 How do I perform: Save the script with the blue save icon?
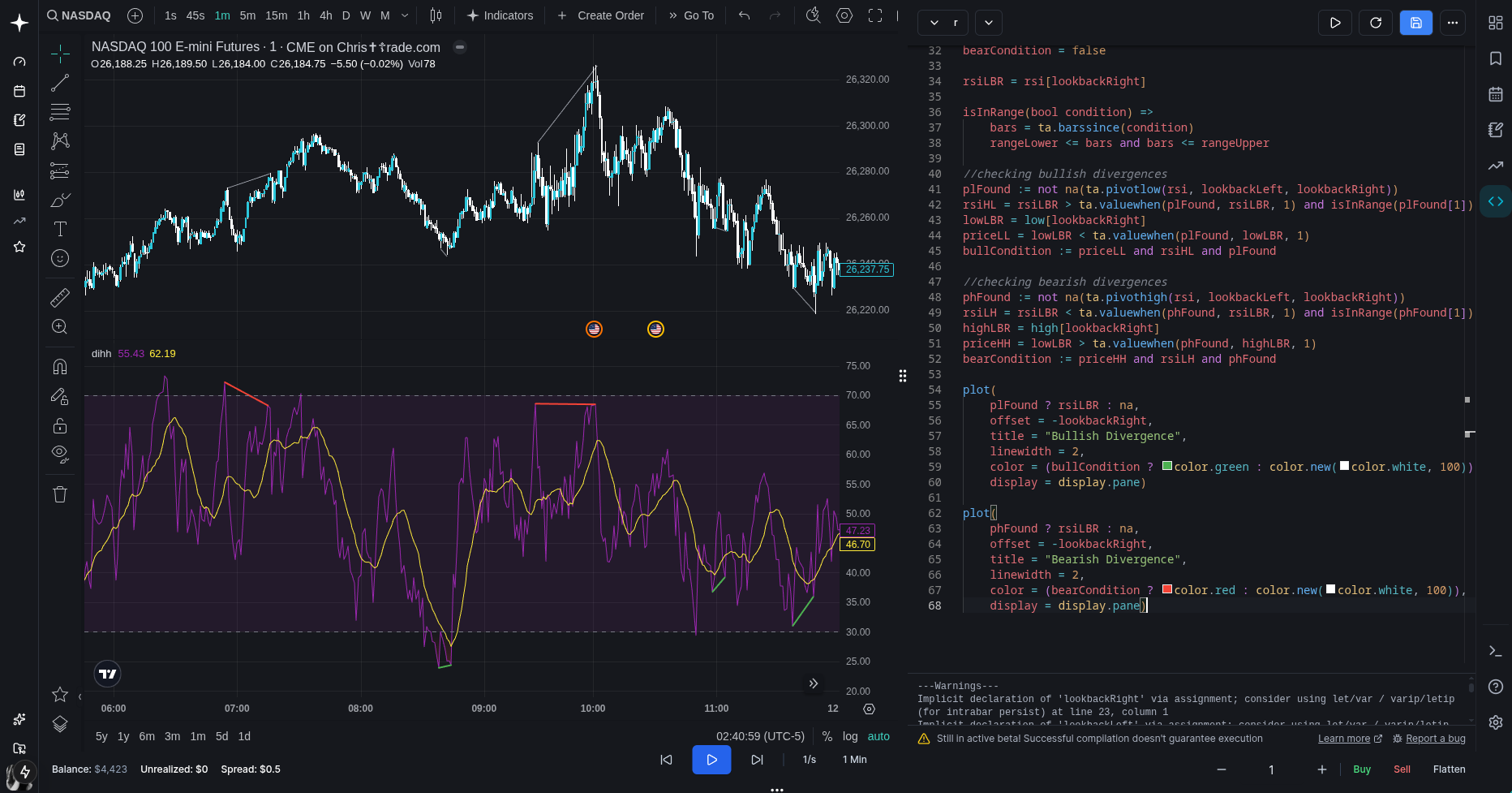click(1415, 23)
